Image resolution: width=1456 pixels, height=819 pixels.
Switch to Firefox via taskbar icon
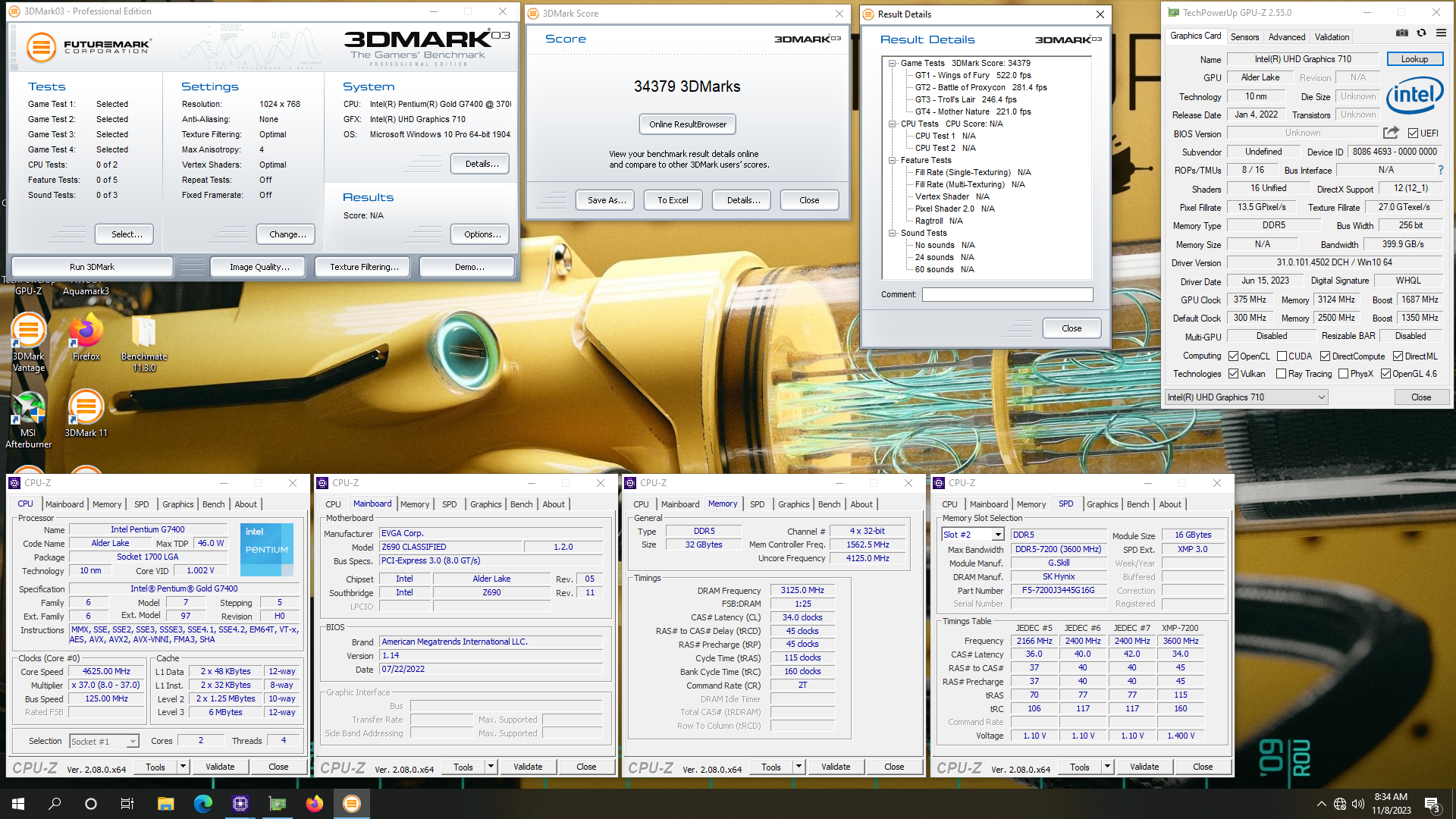pyautogui.click(x=315, y=804)
